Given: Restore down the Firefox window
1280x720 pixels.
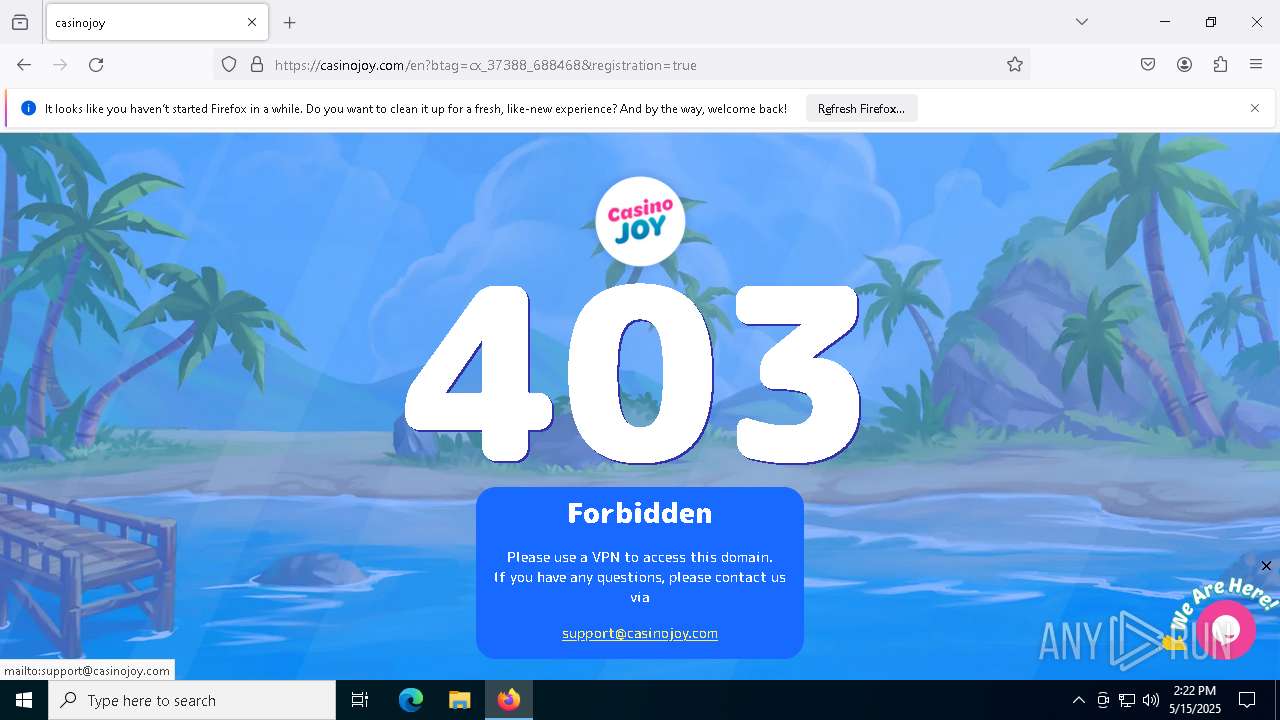Looking at the screenshot, I should [1211, 22].
